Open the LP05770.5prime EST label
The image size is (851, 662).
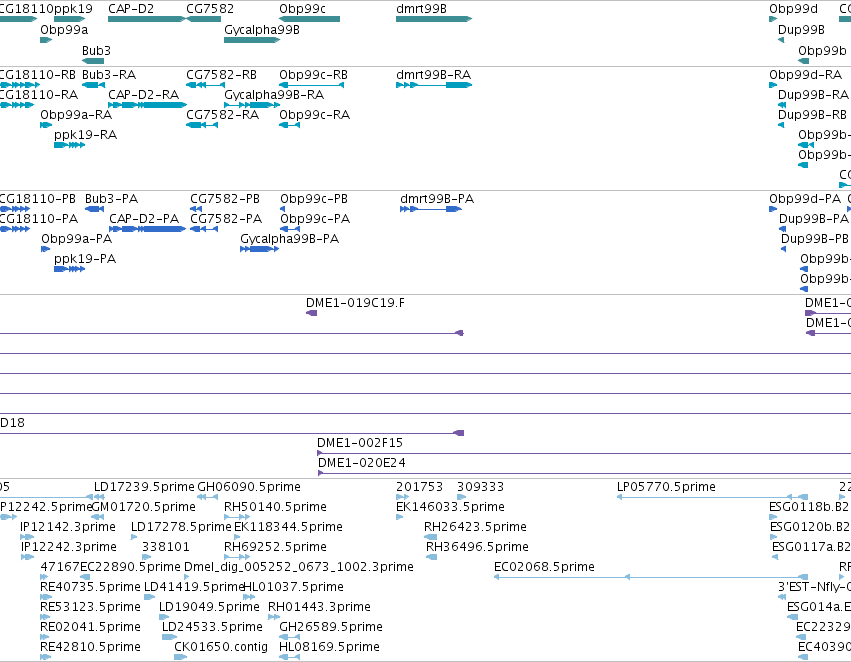click(x=666, y=487)
